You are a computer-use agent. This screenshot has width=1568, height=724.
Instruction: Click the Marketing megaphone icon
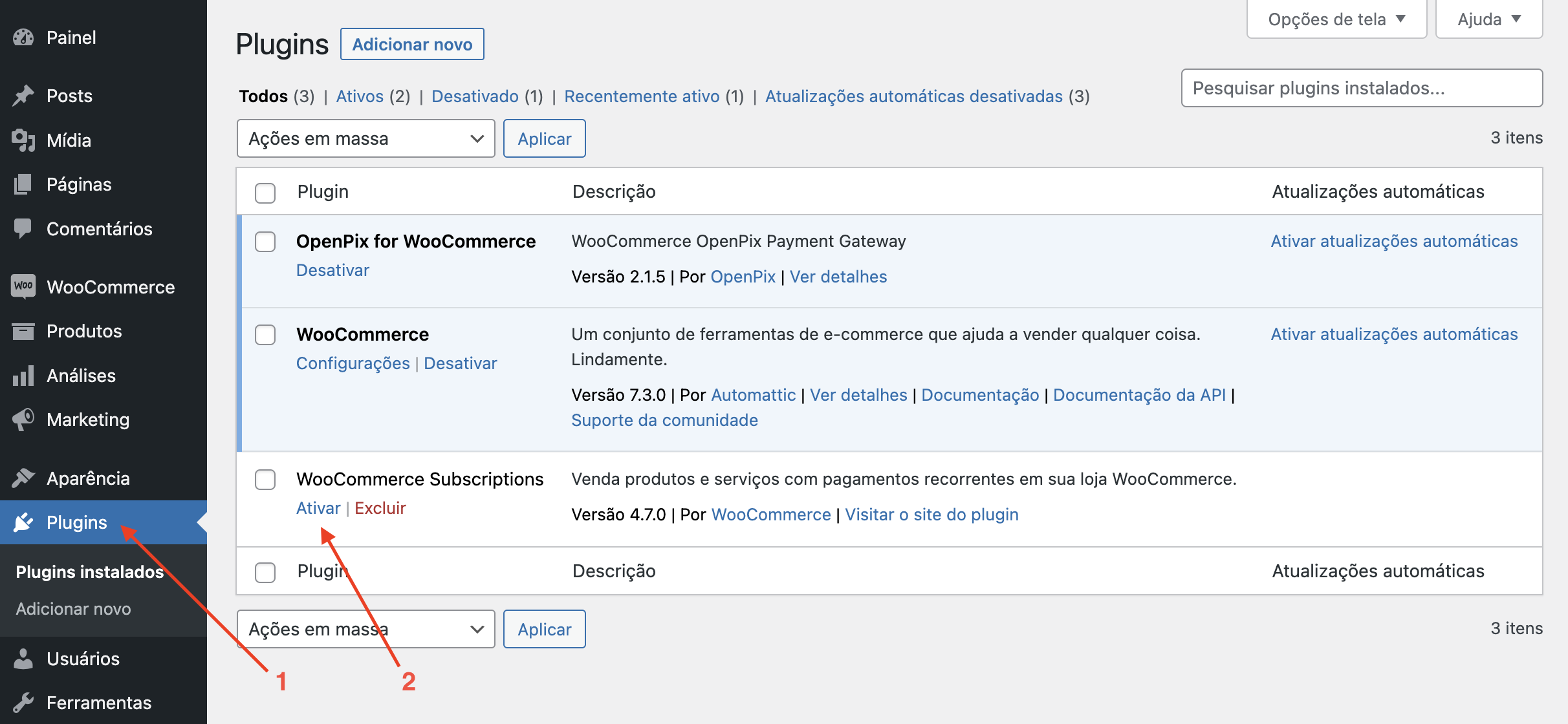[x=23, y=419]
